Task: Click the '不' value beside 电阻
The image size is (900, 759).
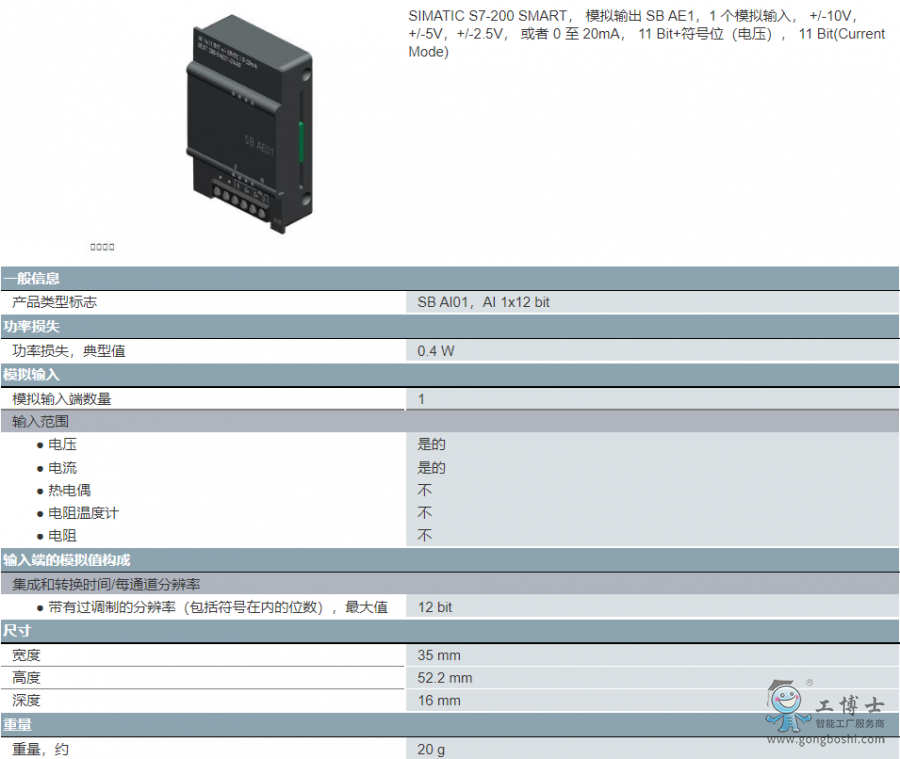Action: [x=425, y=536]
